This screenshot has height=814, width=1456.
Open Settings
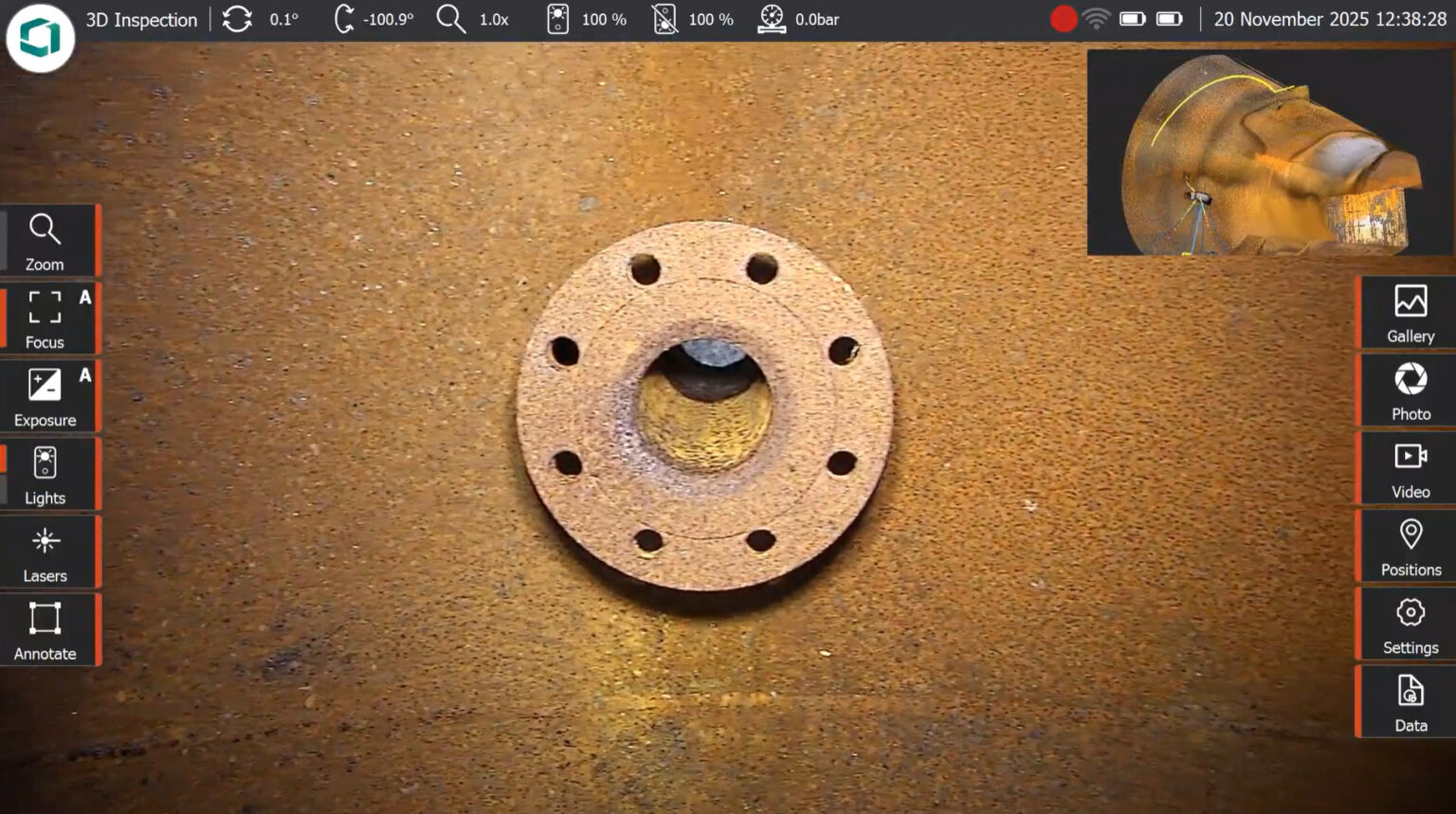click(1407, 624)
